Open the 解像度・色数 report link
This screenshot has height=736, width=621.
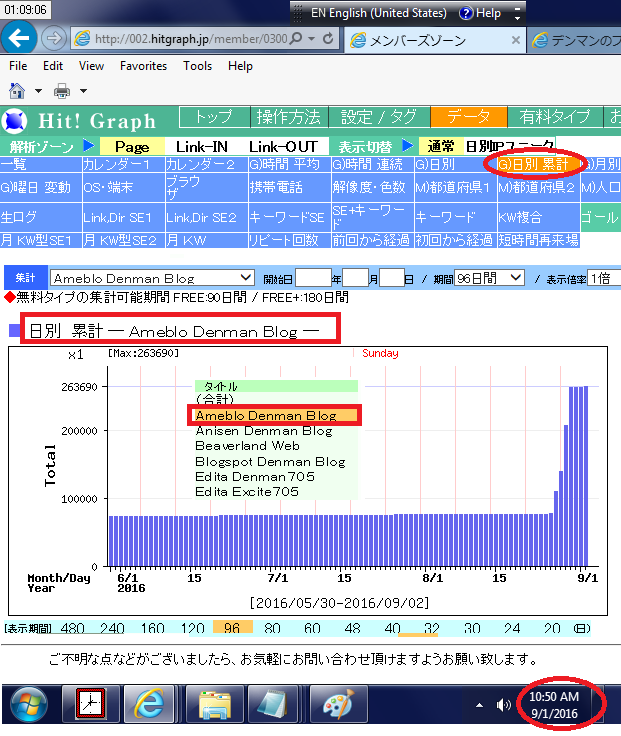[373, 187]
